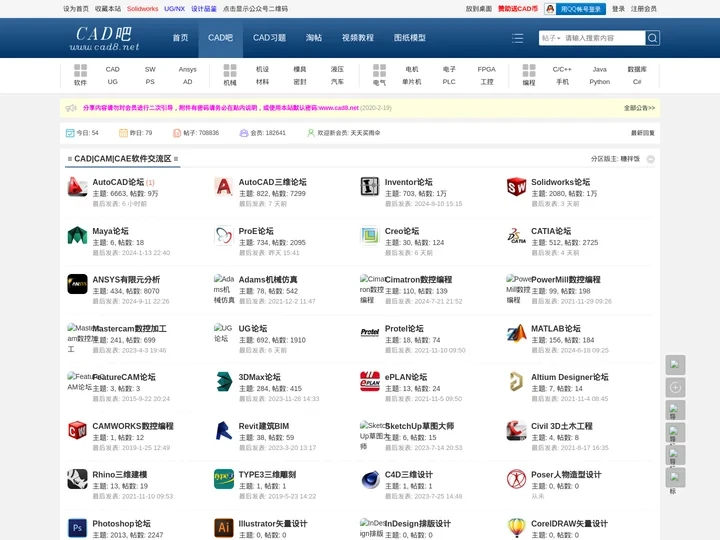Click the circular plus floating side button
Screen dimensions: 720x540
(675, 388)
